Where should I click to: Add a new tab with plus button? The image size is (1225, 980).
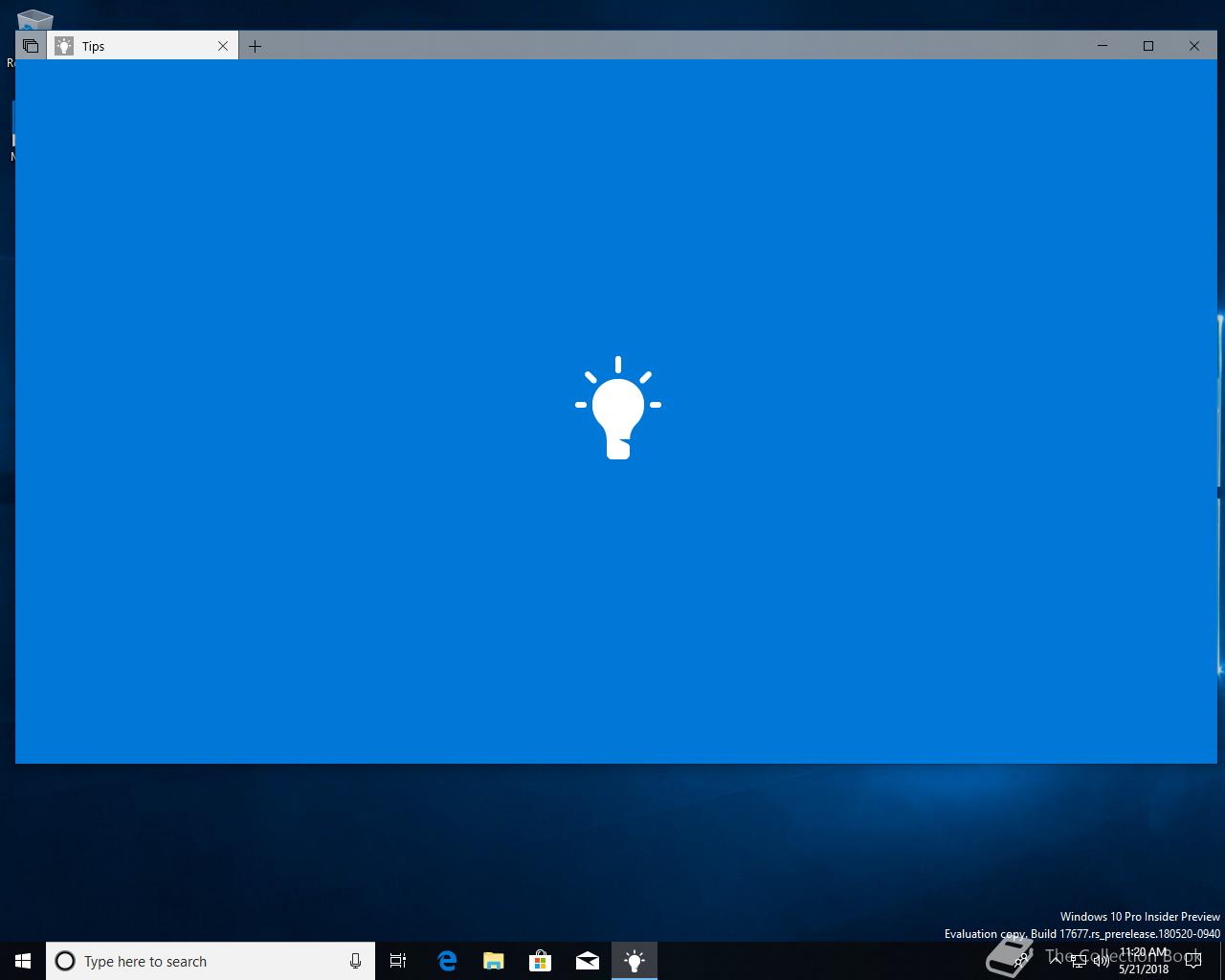(x=255, y=46)
